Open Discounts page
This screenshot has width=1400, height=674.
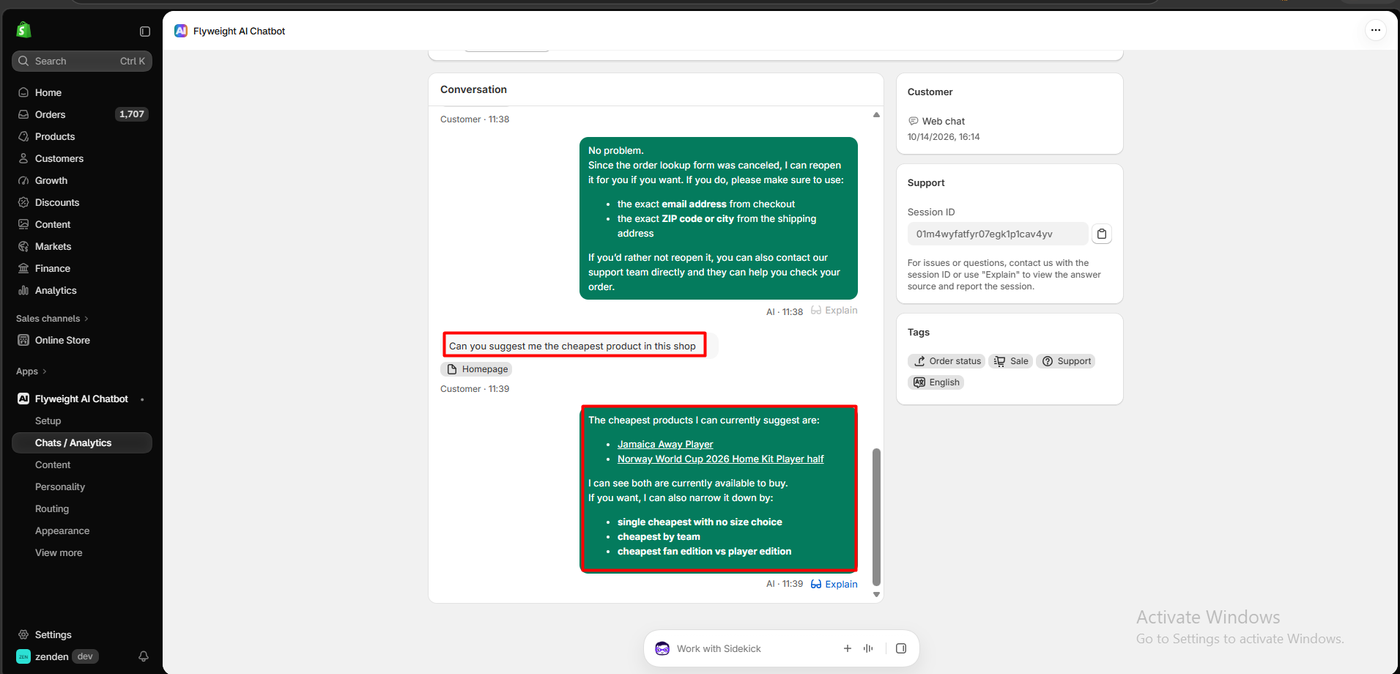(x=82, y=202)
